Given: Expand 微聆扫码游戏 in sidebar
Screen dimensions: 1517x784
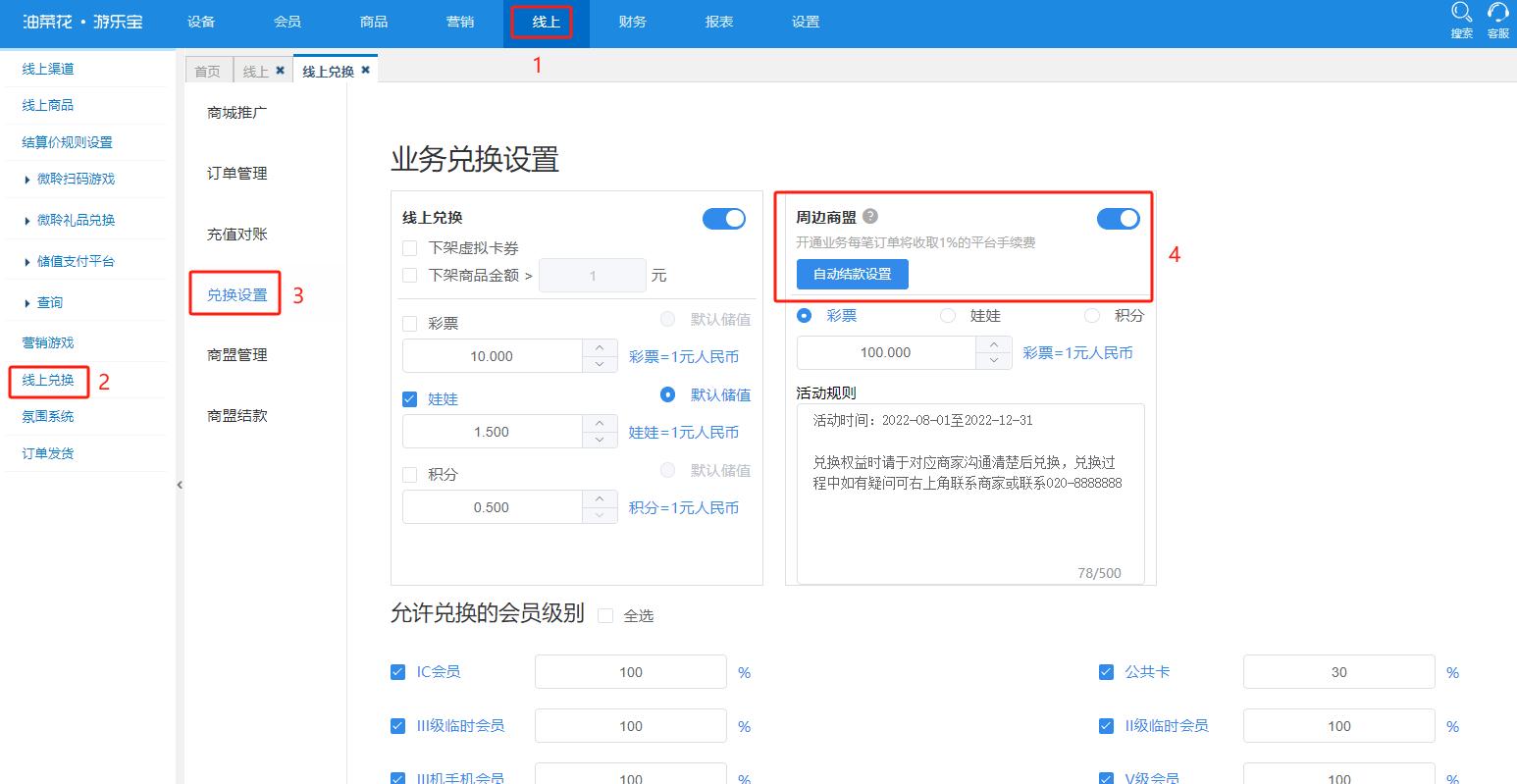Looking at the screenshot, I should pyautogui.click(x=76, y=179).
